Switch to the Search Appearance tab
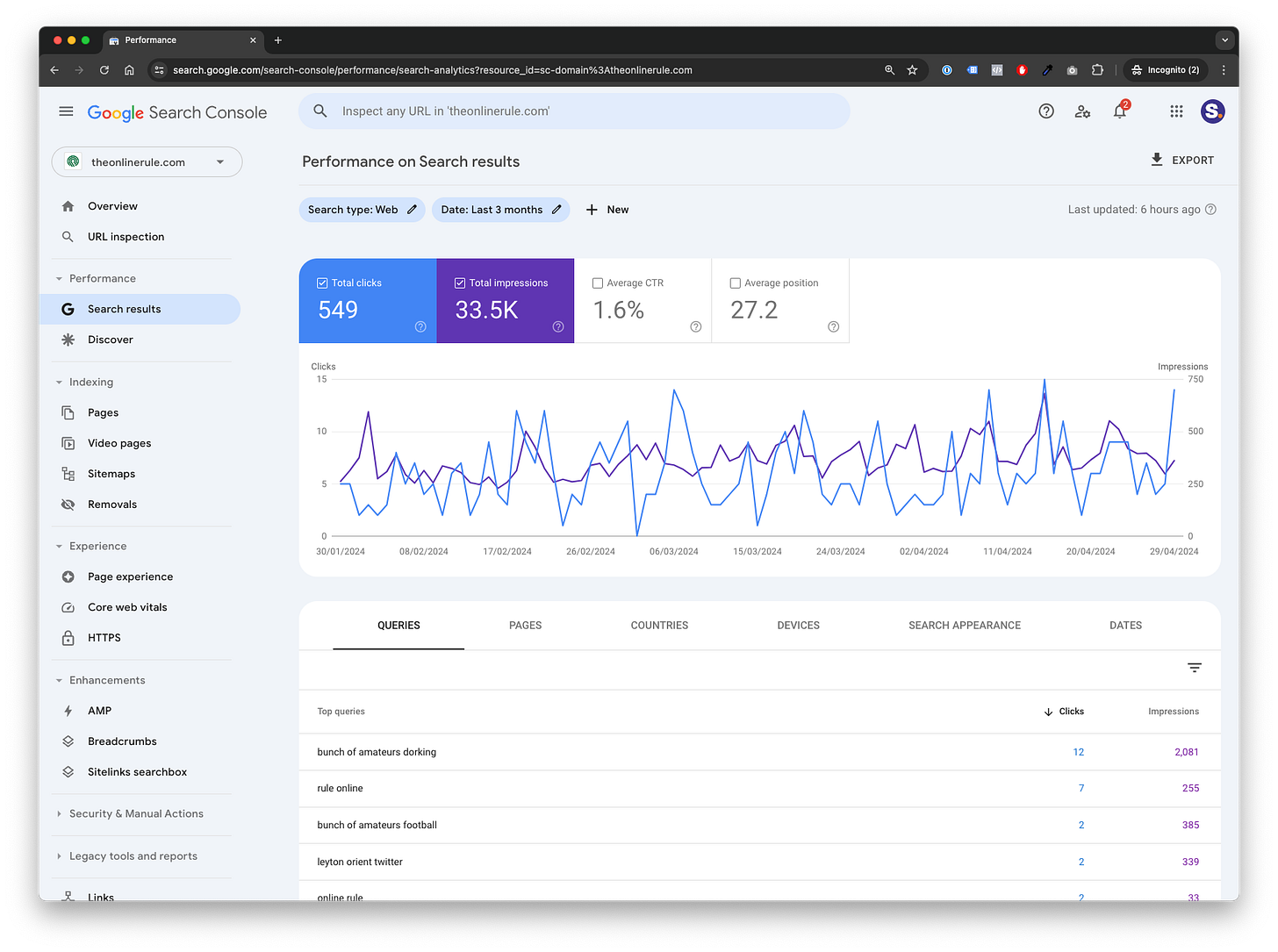The width and height of the screenshot is (1278, 952). 965,626
